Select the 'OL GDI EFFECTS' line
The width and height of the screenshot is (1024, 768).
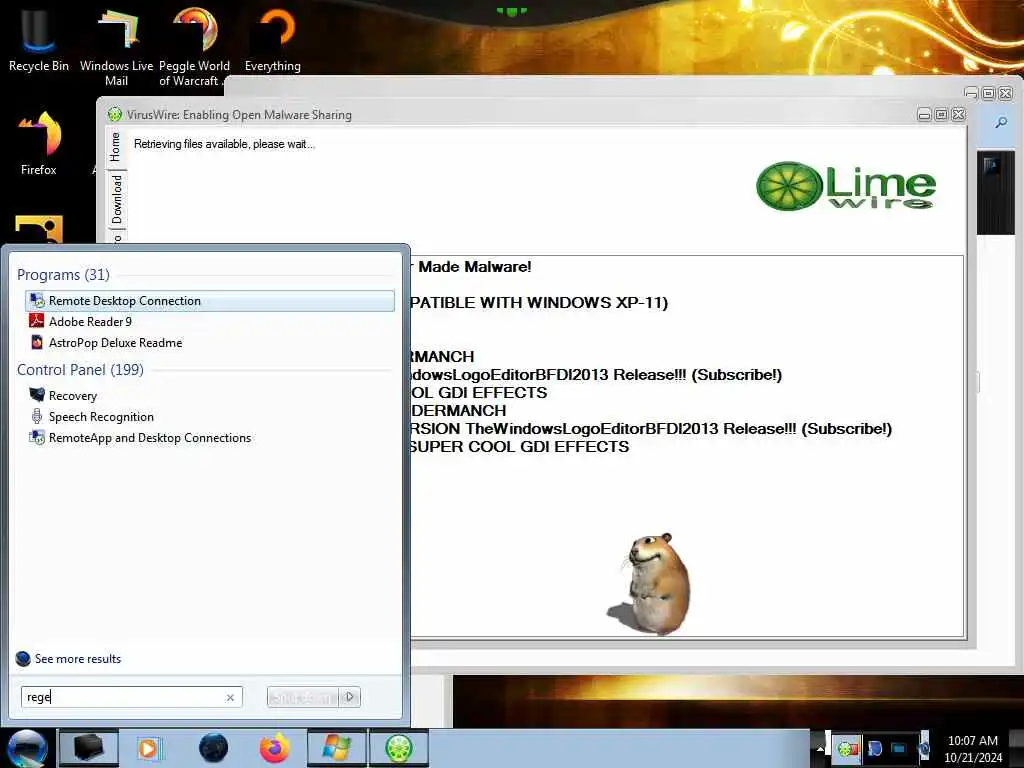(479, 392)
